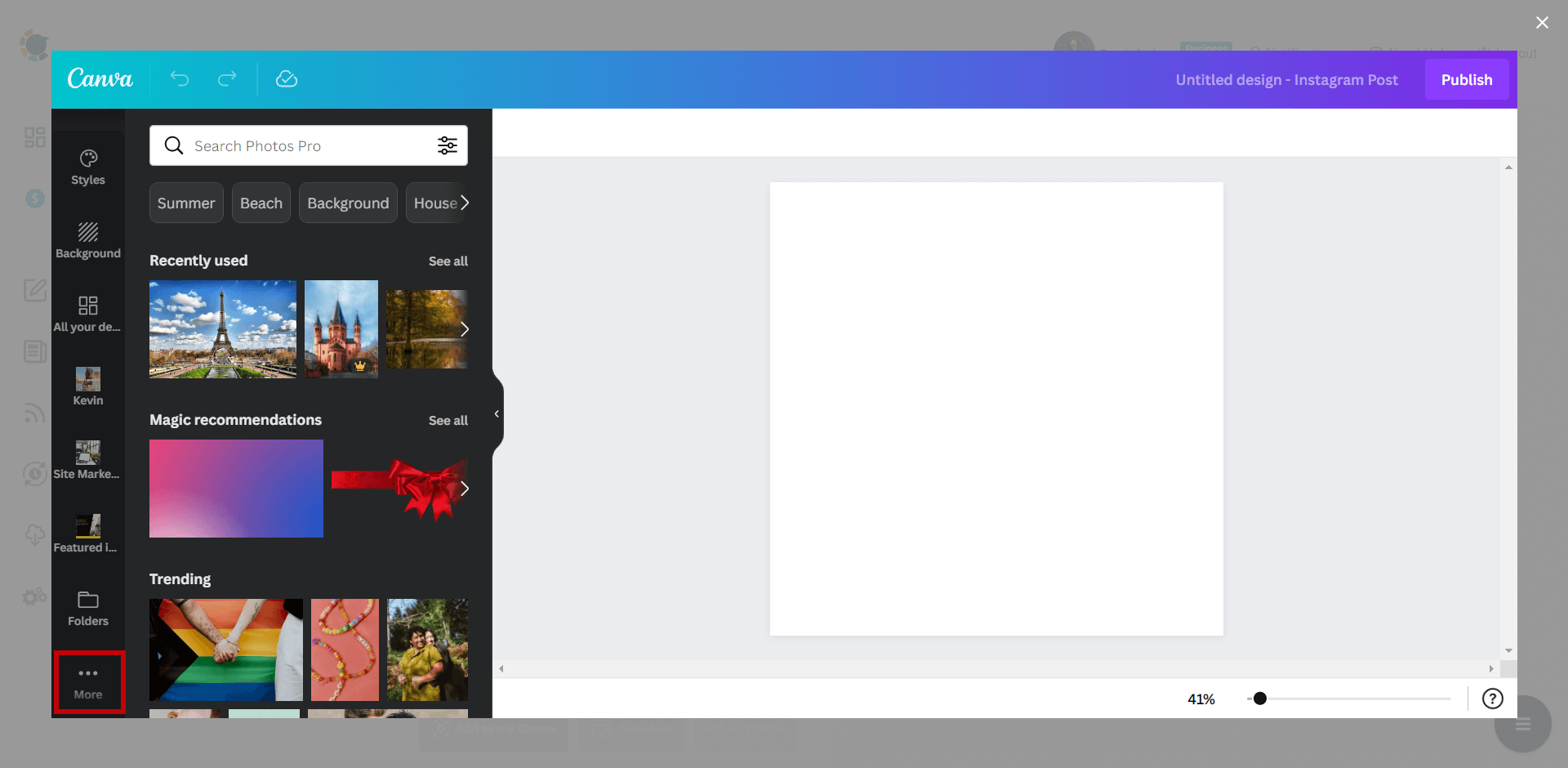Open the Featured items panel

pos(88,534)
